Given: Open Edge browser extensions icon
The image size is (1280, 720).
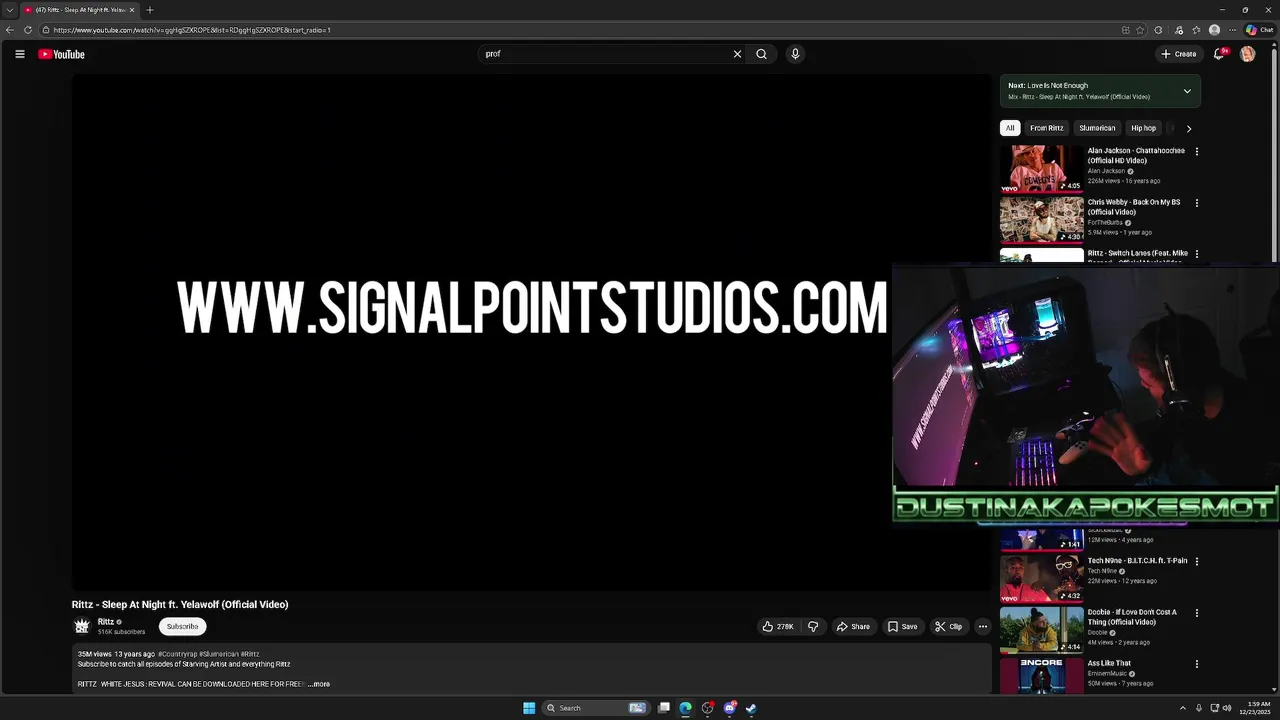Looking at the screenshot, I should [x=1158, y=30].
